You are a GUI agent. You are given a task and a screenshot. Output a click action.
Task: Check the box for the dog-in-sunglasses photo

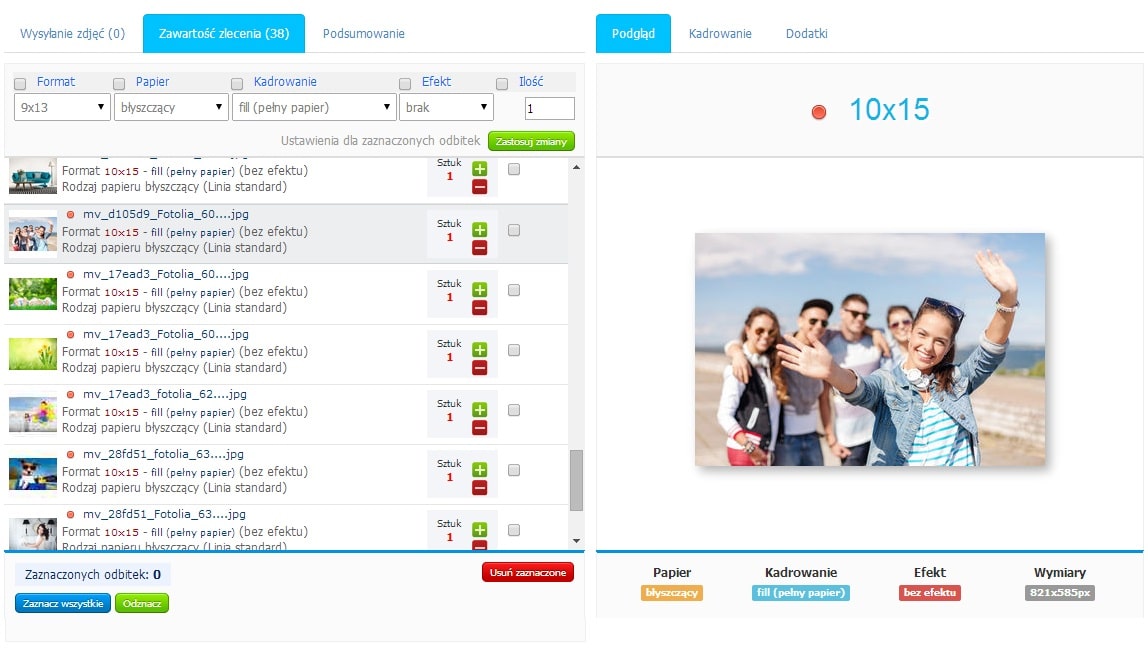[x=514, y=470]
